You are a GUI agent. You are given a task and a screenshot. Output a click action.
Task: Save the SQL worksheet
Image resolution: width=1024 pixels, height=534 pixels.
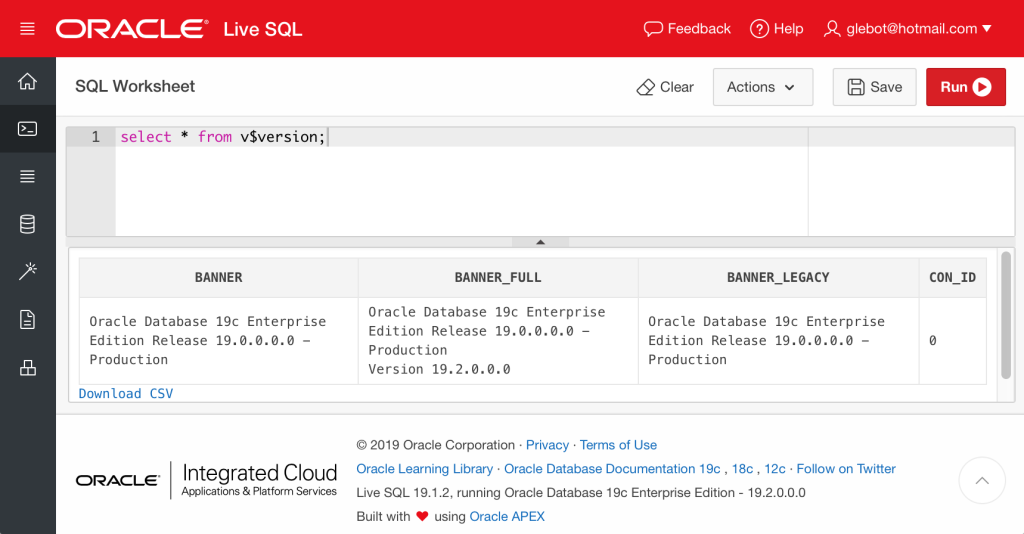tap(874, 87)
